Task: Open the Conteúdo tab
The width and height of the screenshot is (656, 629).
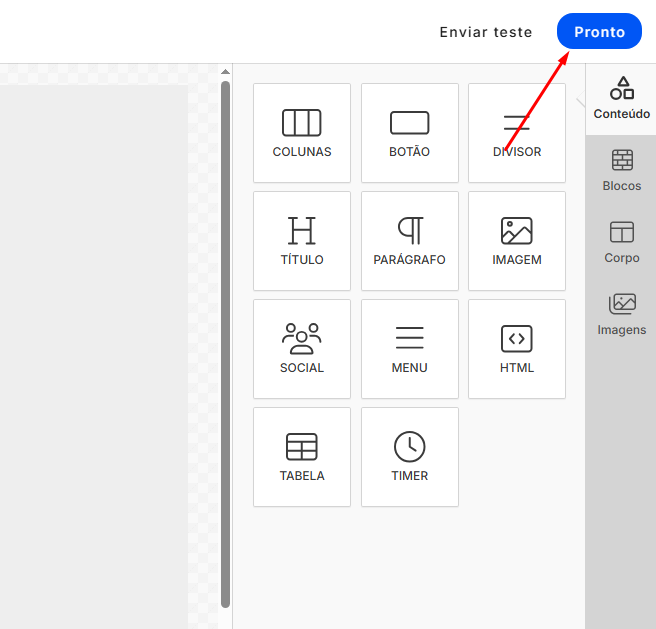Action: pyautogui.click(x=621, y=99)
